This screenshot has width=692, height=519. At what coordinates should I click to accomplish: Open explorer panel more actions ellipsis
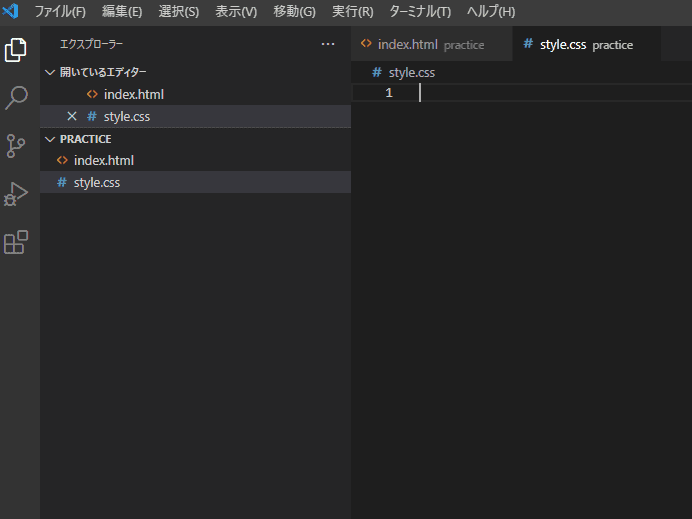(328, 44)
